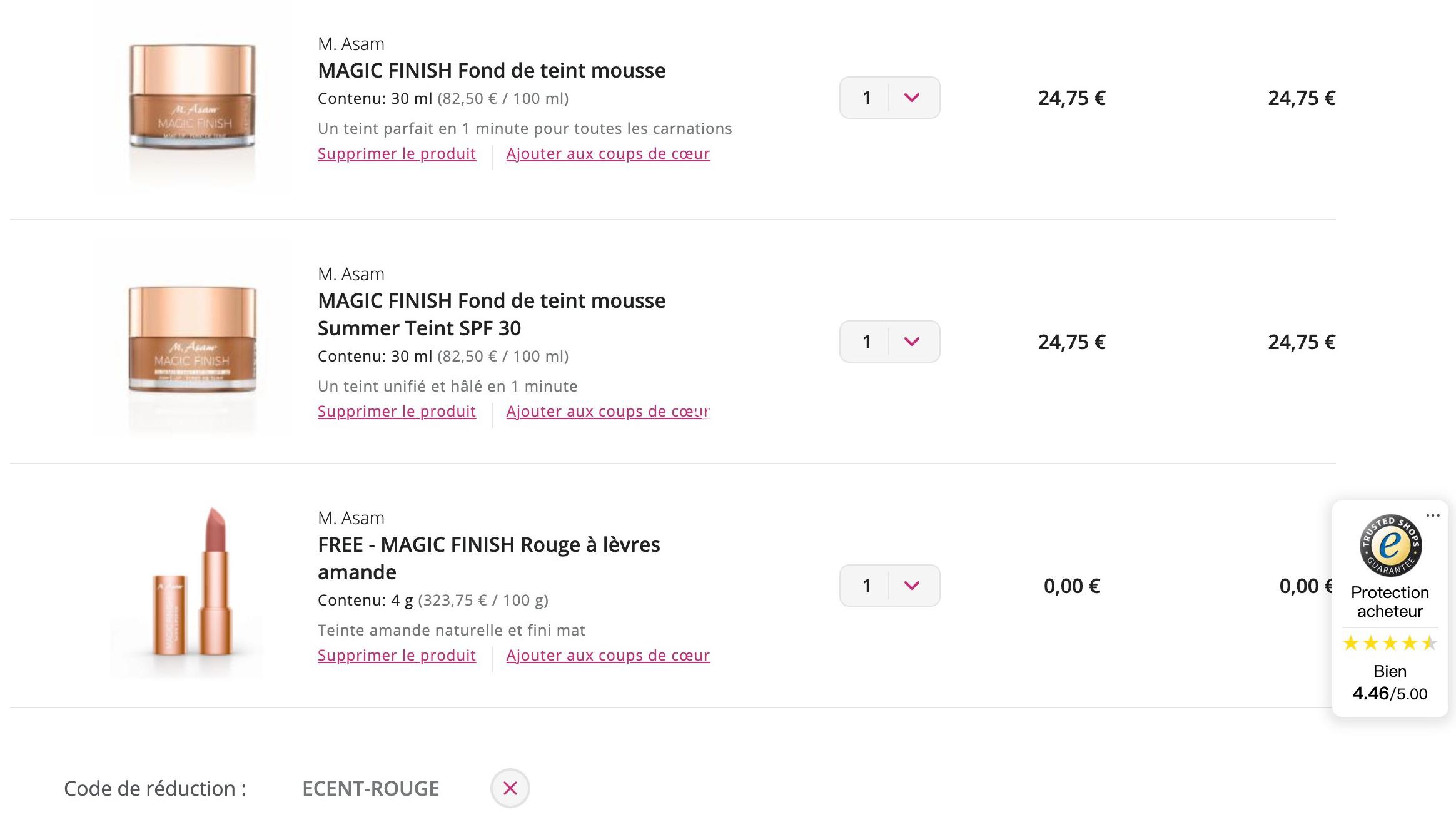Remove the ECENT-ROUGE discount code
The width and height of the screenshot is (1456, 822).
tap(510, 788)
